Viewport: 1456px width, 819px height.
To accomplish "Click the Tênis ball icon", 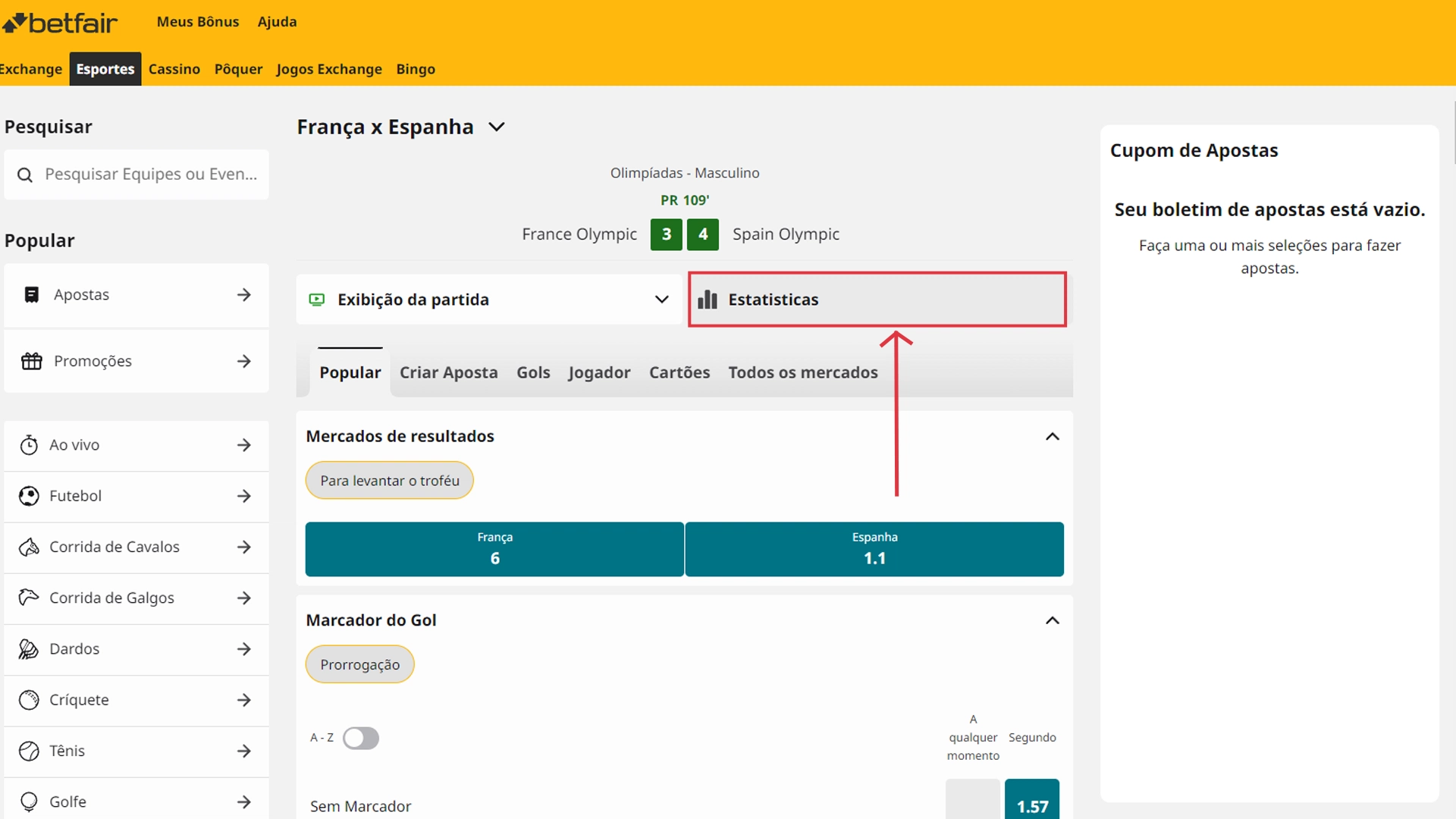I will (x=29, y=751).
